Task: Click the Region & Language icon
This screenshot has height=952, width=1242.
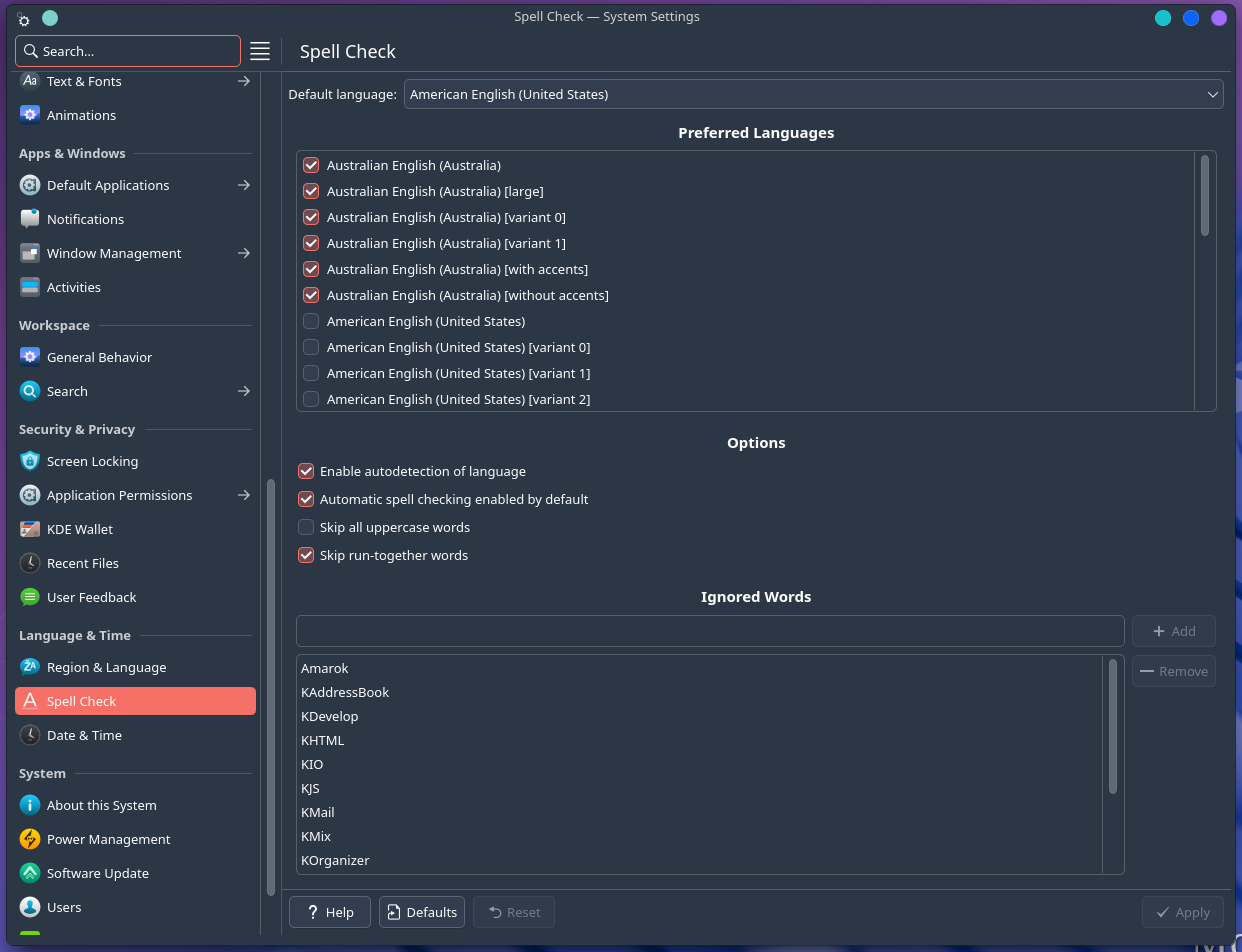Action: click(x=30, y=667)
